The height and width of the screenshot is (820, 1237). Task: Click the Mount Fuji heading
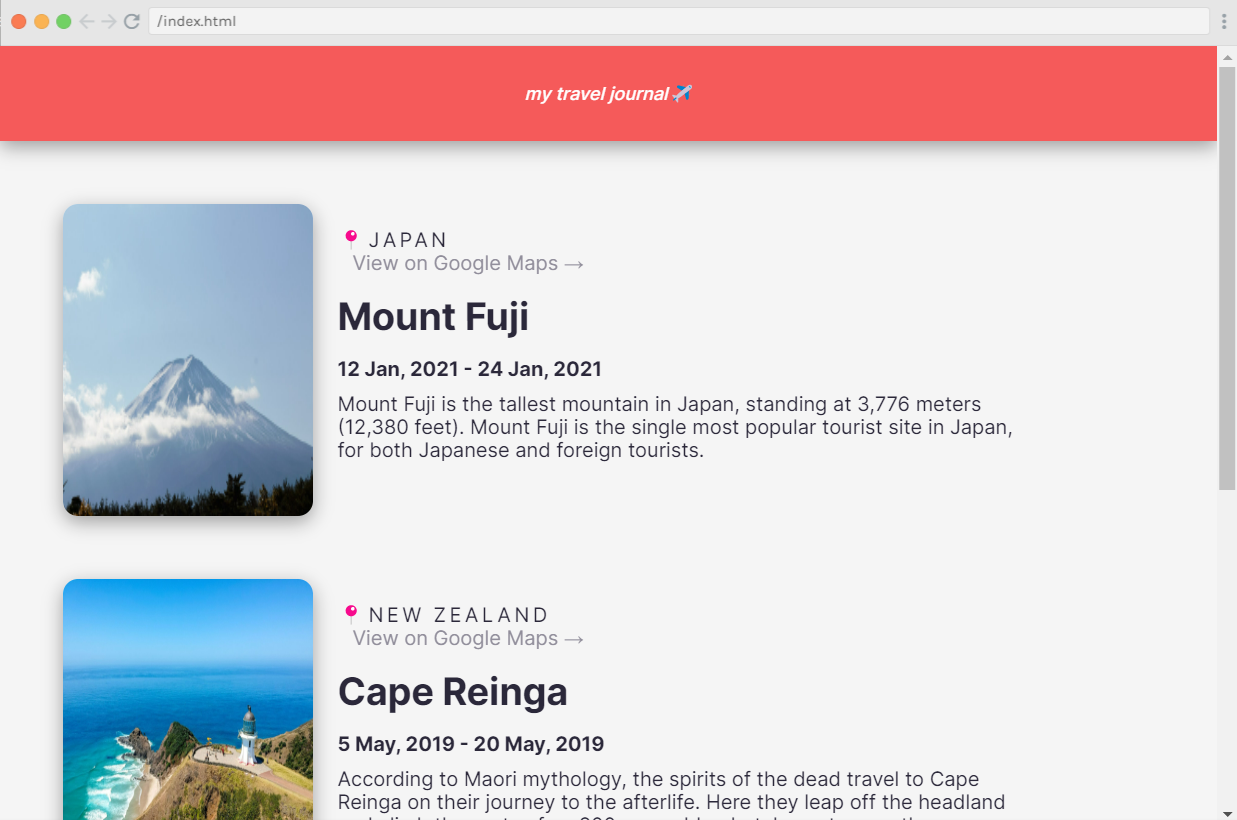(432, 316)
